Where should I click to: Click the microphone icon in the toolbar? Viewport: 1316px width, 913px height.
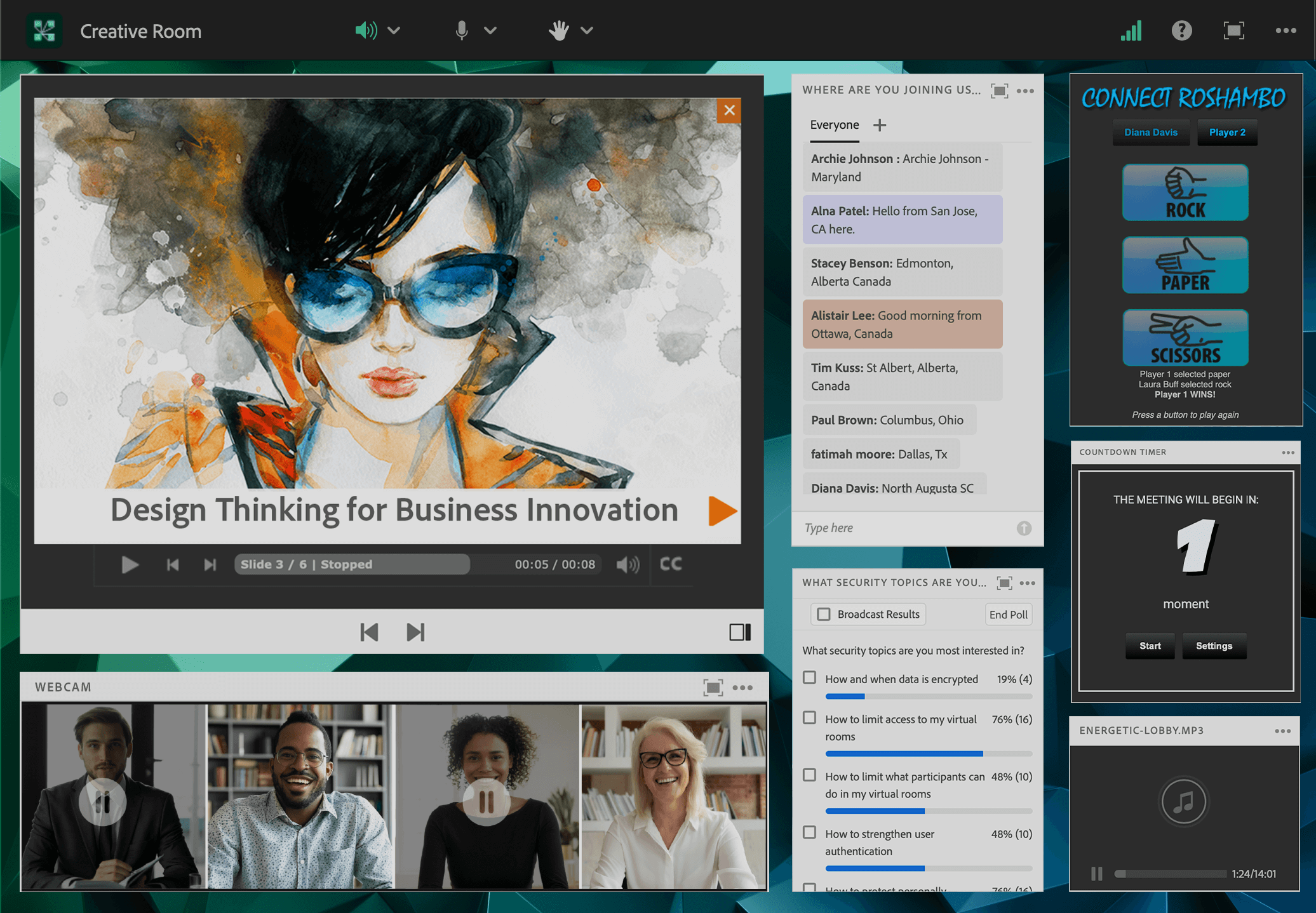[462, 30]
